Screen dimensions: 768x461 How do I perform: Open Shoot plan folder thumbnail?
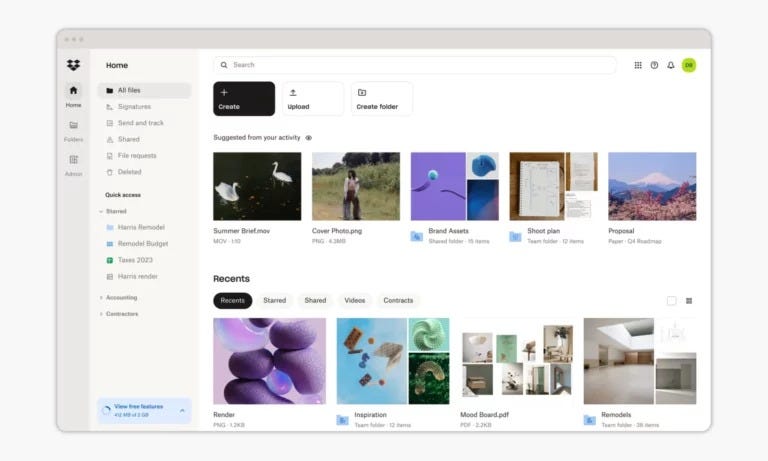(553, 186)
